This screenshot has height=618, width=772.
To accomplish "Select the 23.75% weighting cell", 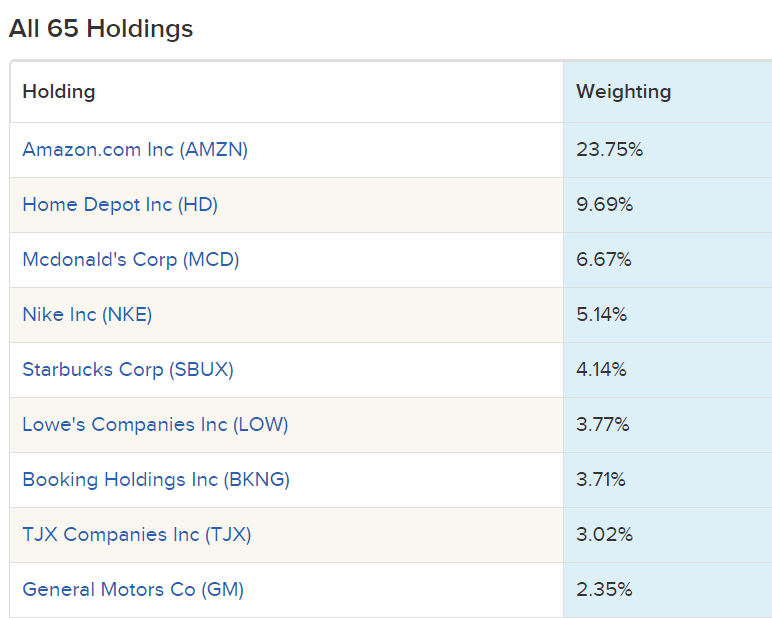I will click(x=609, y=150).
